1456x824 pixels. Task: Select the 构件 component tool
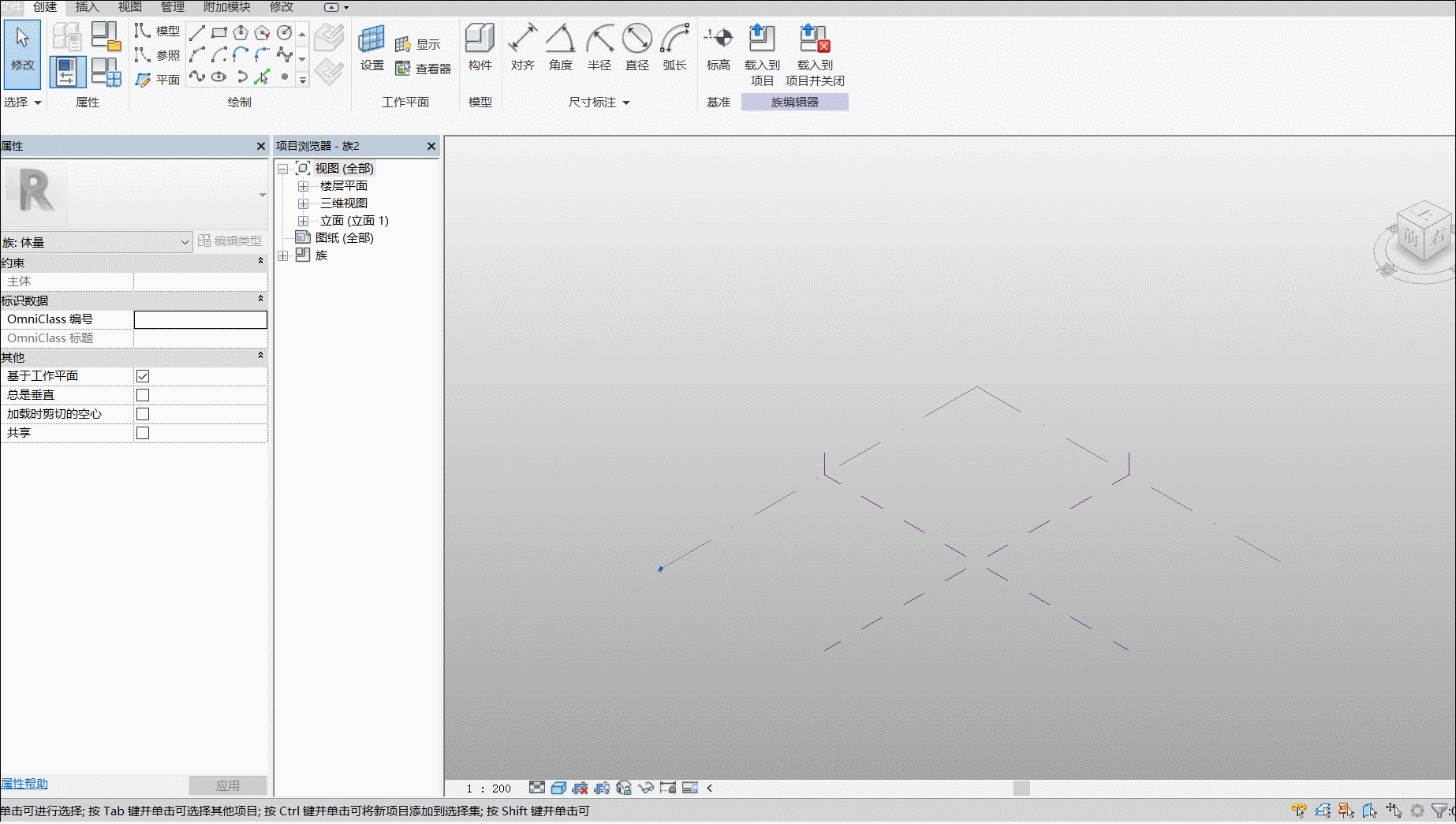(x=480, y=48)
